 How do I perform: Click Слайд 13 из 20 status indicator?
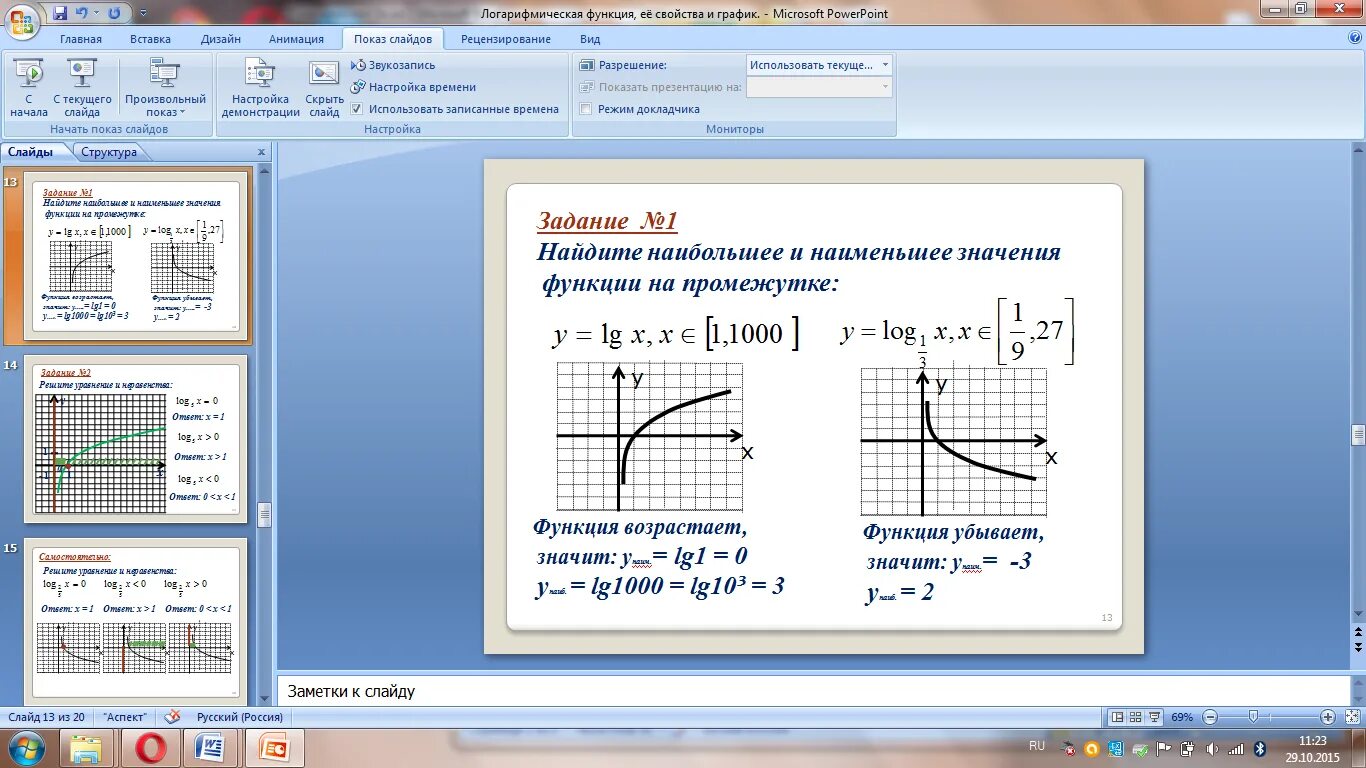(x=47, y=717)
